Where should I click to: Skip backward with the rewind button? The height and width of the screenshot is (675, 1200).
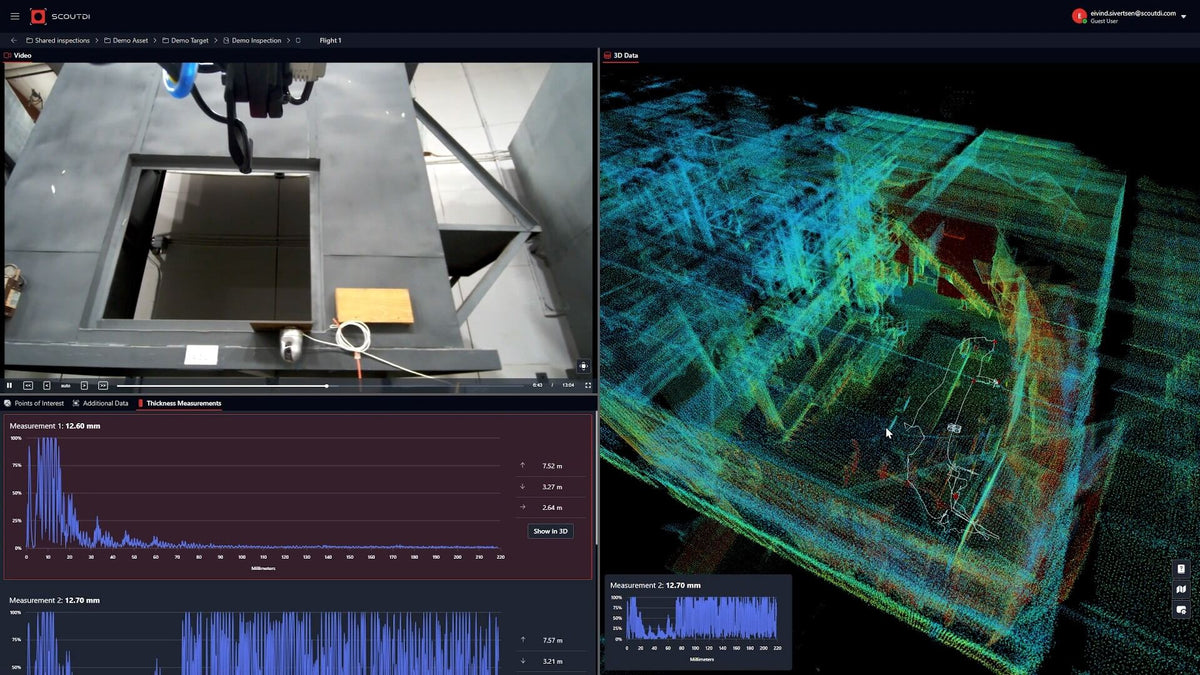pos(28,385)
